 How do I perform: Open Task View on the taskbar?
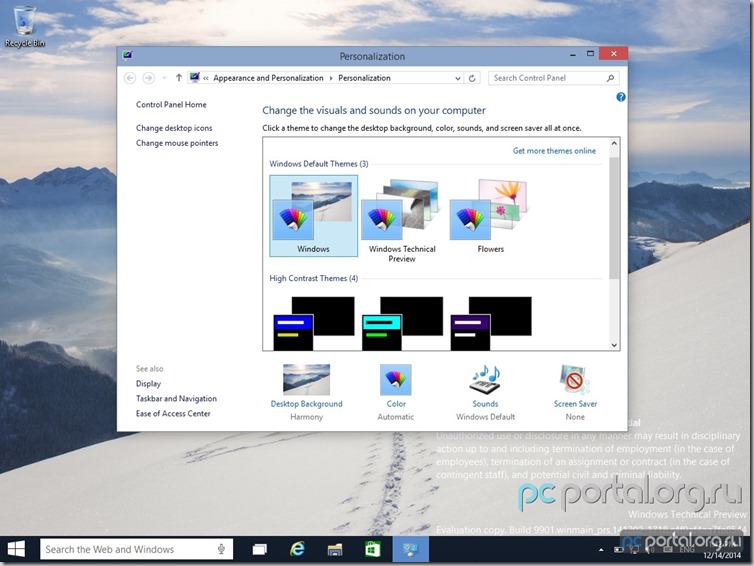point(260,549)
